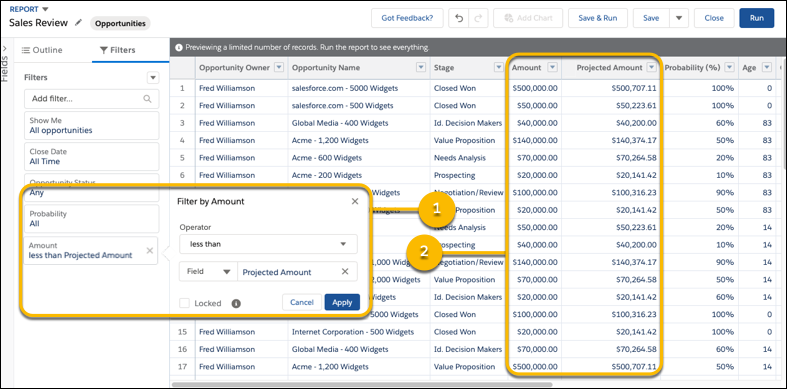Image resolution: width=787 pixels, height=389 pixels.
Task: Open Projected Amount column menu
Action: click(651, 67)
